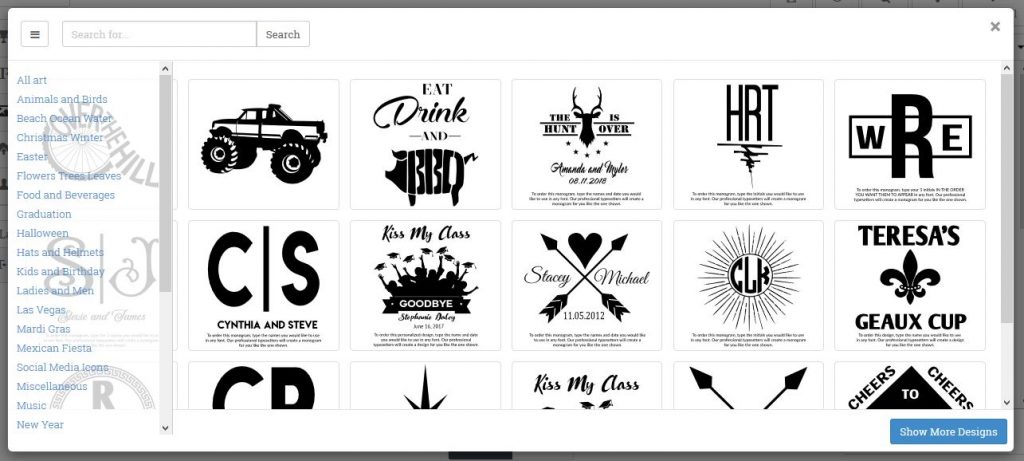
Task: Click the Search for... input field
Action: [159, 34]
